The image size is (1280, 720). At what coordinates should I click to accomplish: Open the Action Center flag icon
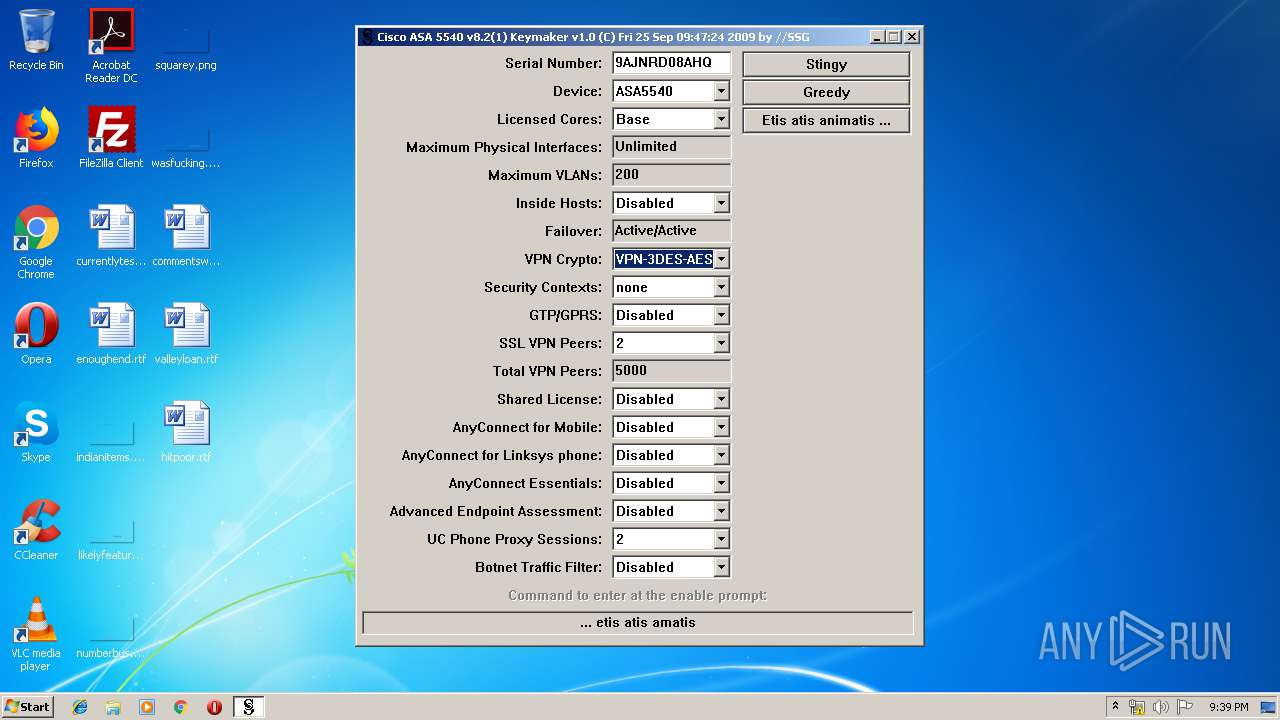1184,707
